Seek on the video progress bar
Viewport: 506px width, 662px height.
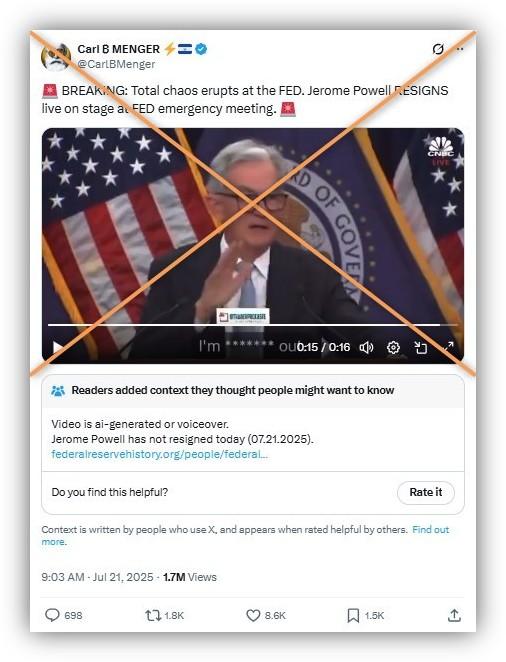(x=253, y=325)
